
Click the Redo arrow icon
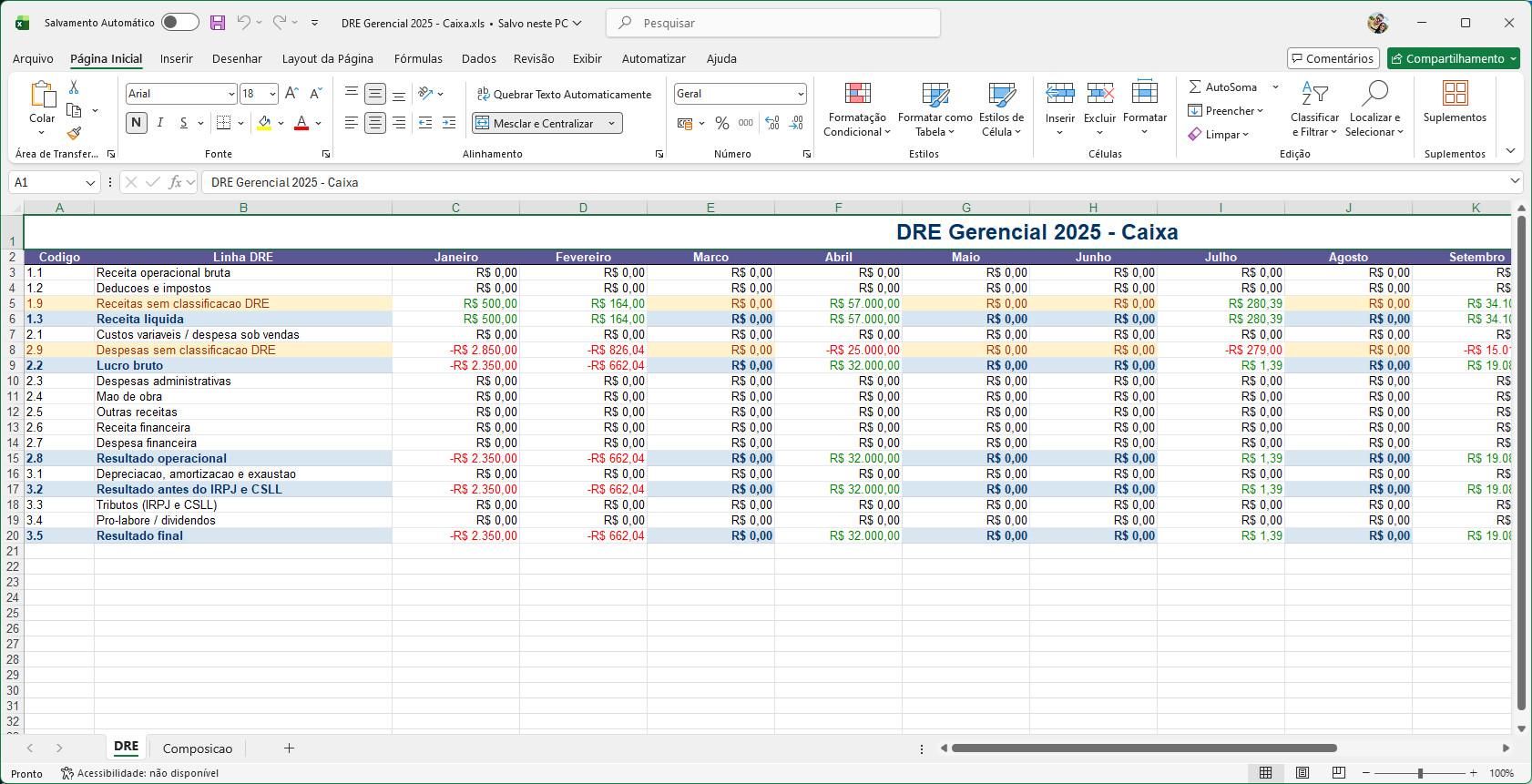(280, 22)
